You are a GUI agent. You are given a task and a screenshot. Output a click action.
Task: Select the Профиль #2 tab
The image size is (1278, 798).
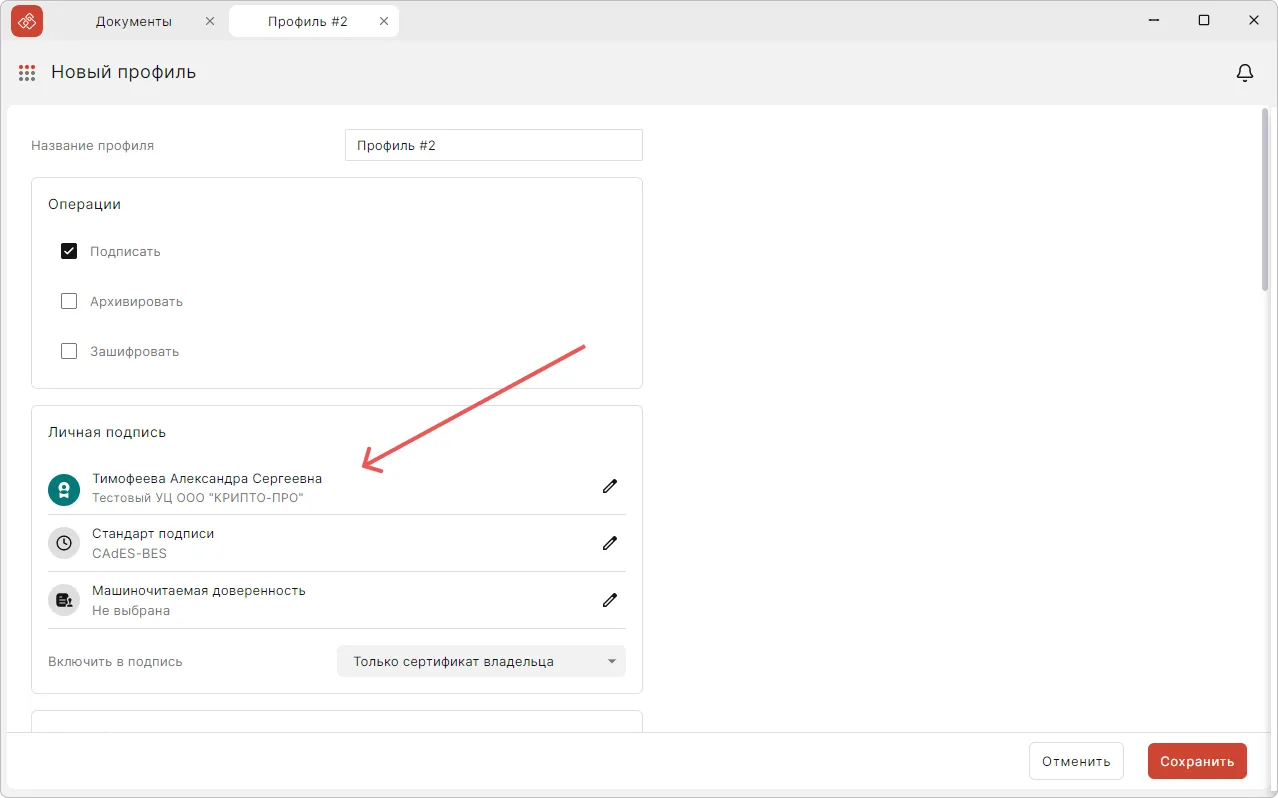tap(308, 21)
